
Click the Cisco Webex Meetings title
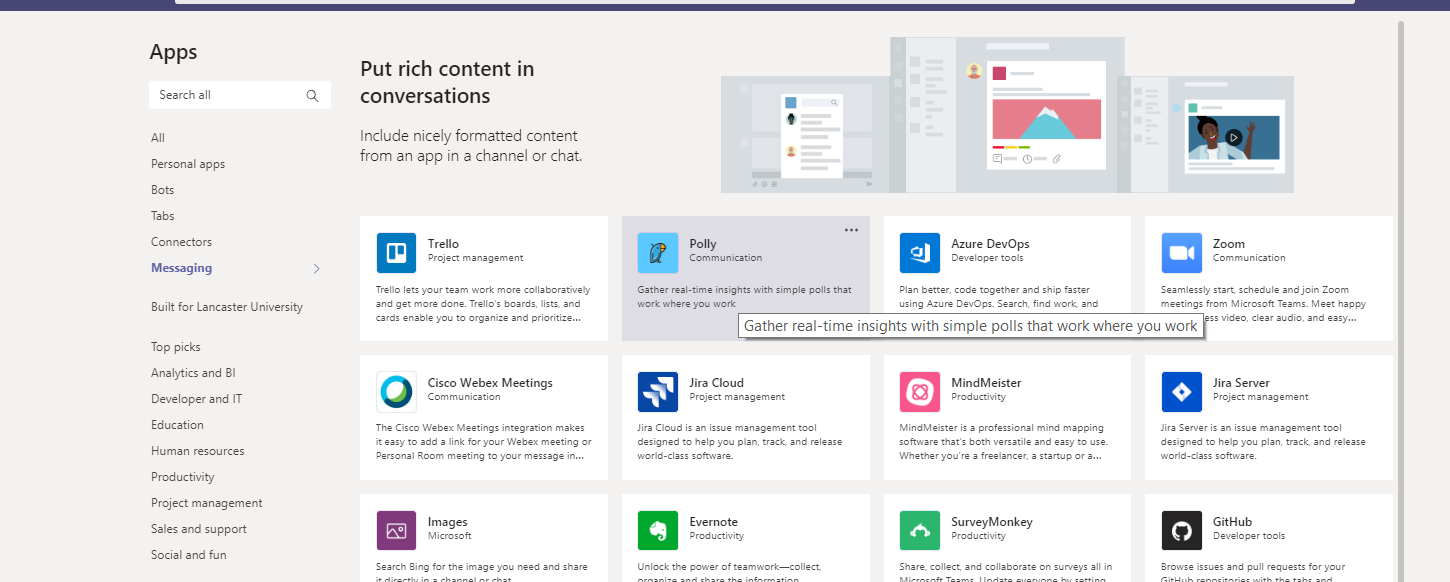tap(490, 383)
